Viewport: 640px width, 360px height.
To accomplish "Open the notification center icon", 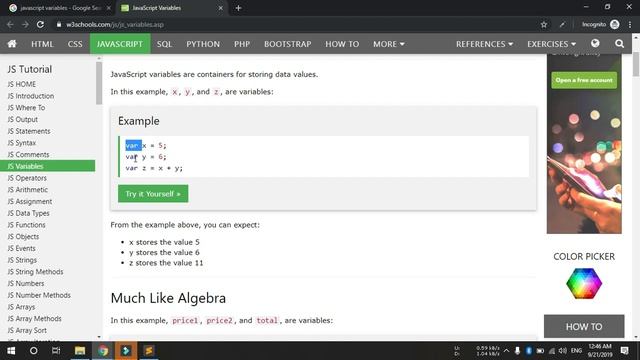I will 624,351.
